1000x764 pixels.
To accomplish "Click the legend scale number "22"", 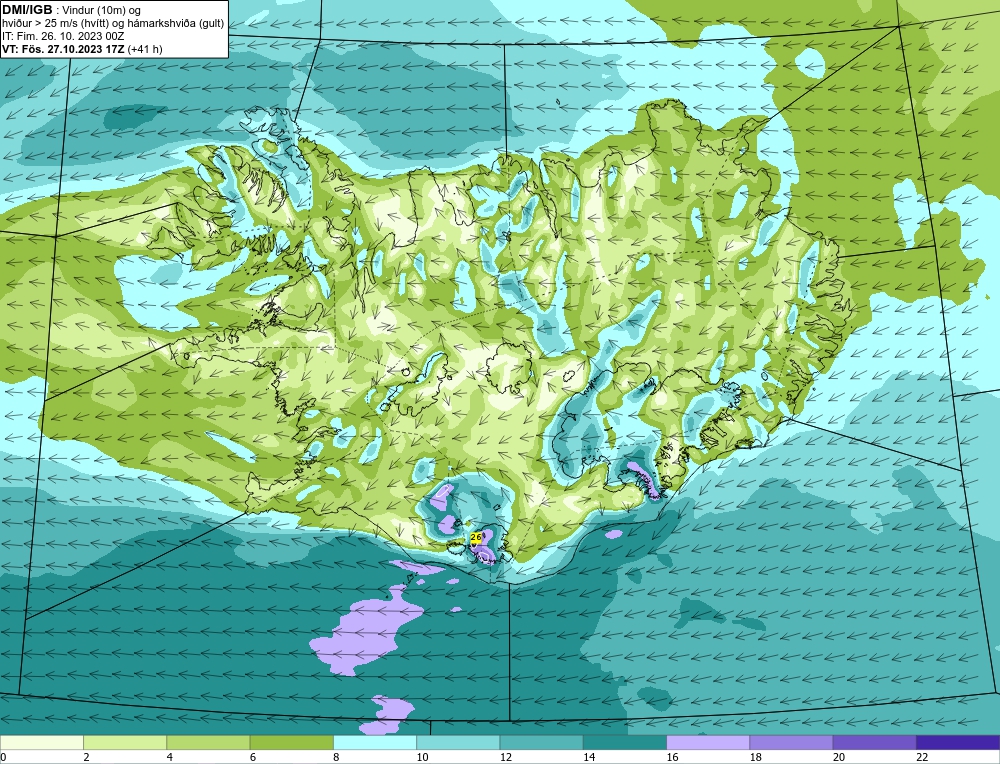I will 922,757.
